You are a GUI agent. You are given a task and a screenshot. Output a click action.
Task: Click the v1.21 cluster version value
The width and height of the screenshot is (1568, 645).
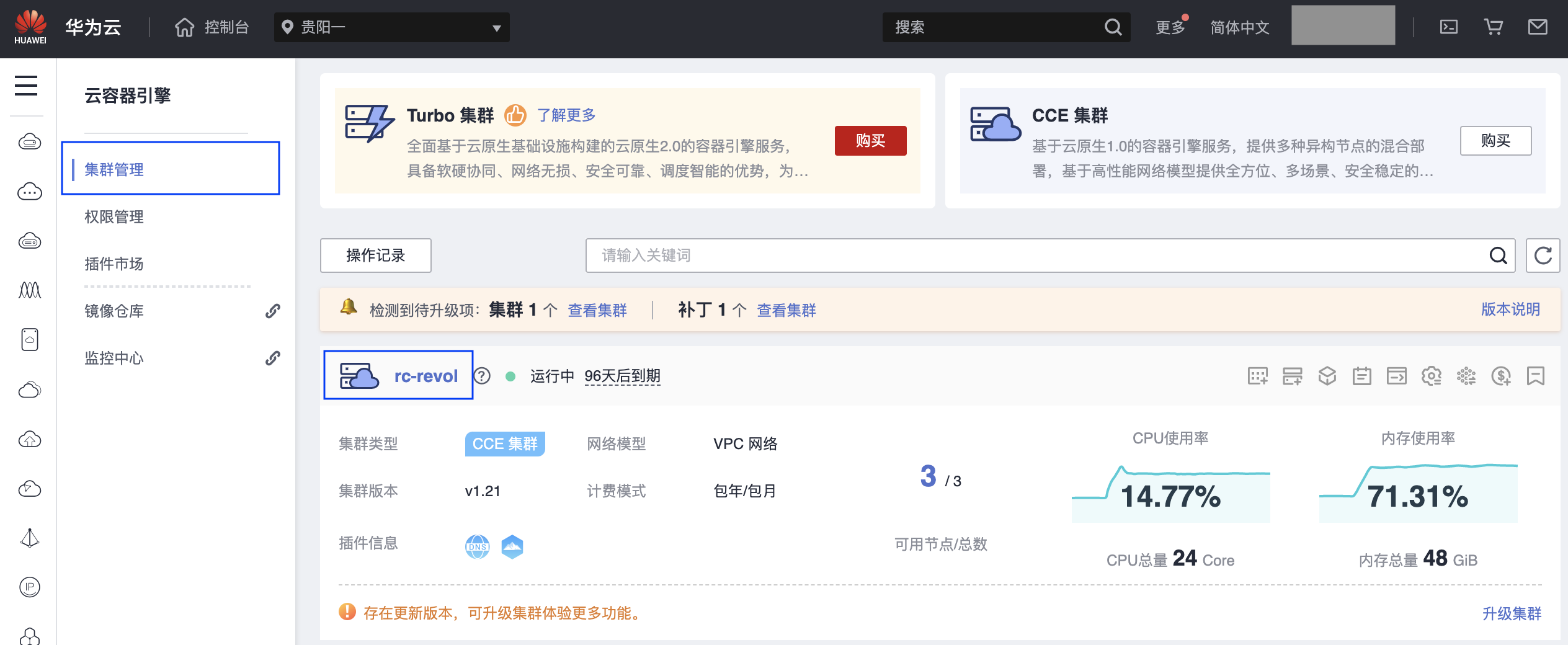click(483, 491)
